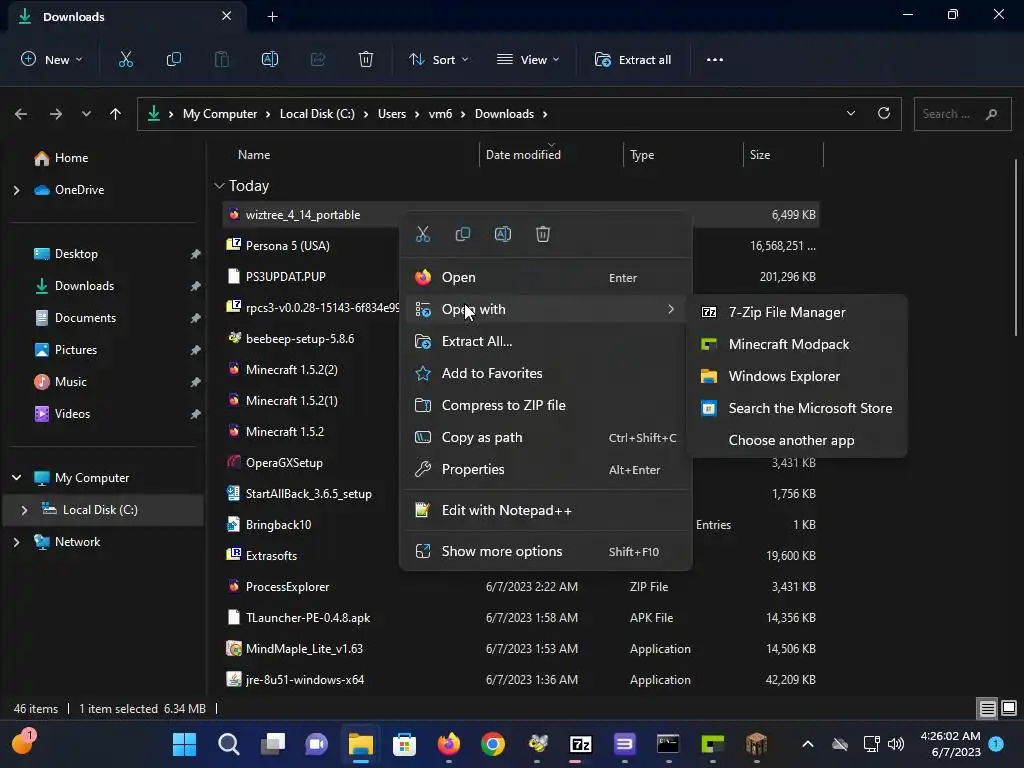Expand OneDrive tree node
This screenshot has width=1024, height=768.
16,190
